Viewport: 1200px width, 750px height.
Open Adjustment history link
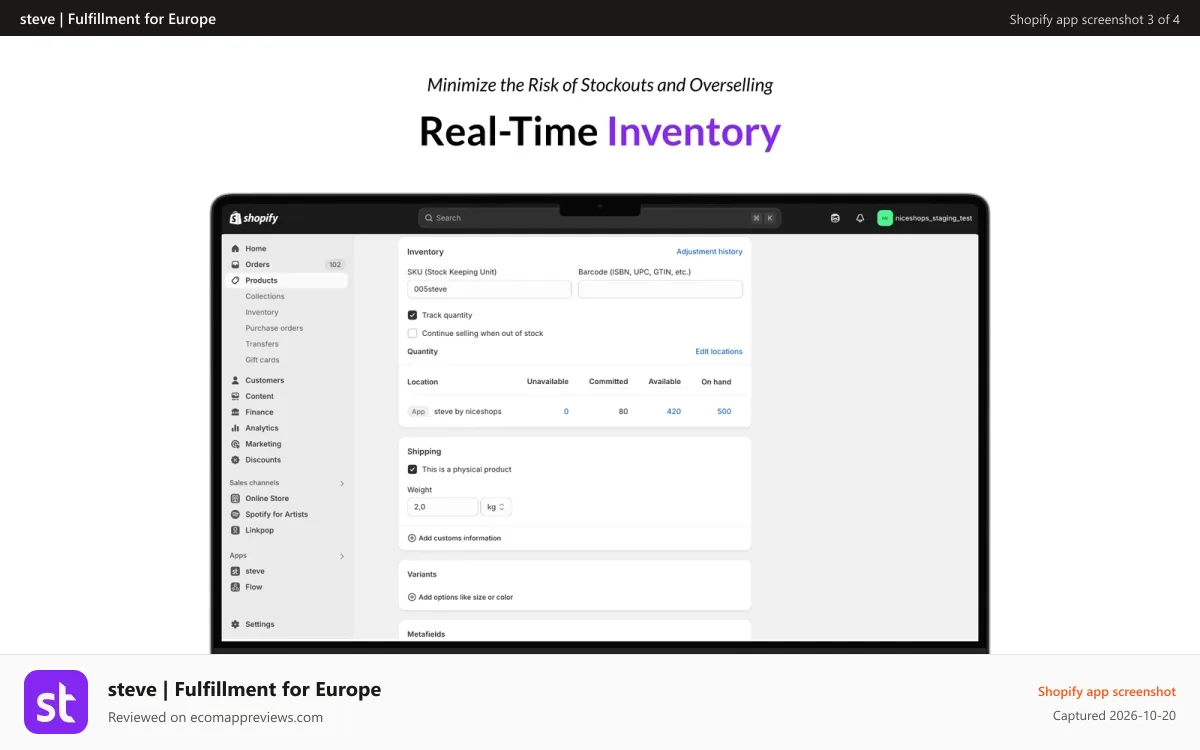click(x=709, y=252)
